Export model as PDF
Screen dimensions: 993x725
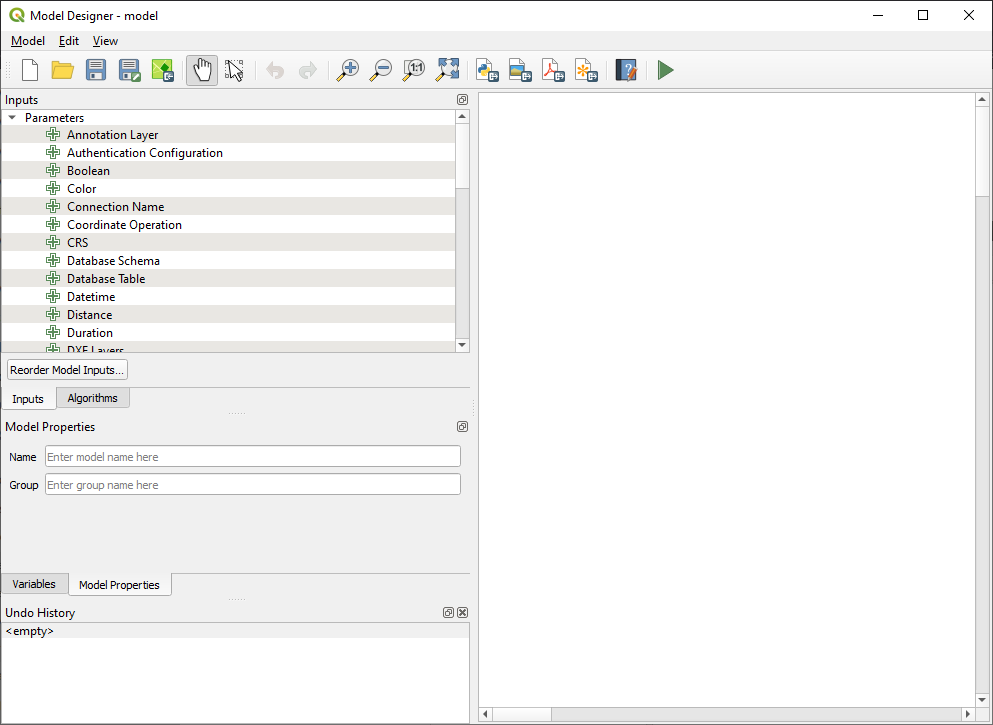coord(553,70)
